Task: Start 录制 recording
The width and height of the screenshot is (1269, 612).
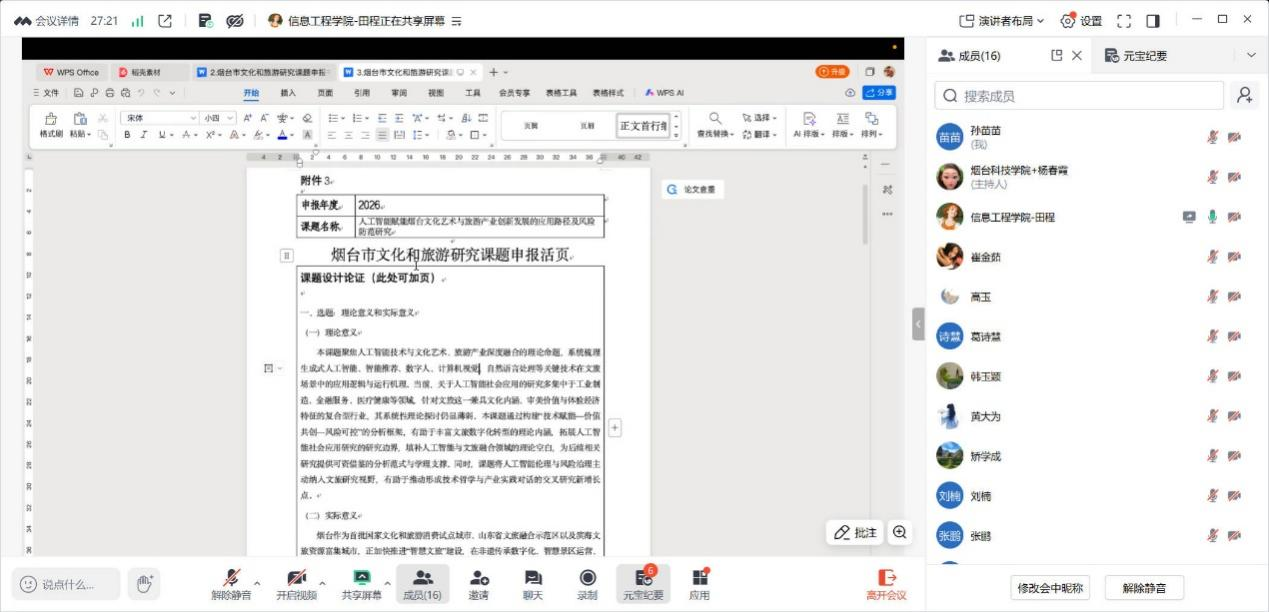Action: (x=587, y=584)
